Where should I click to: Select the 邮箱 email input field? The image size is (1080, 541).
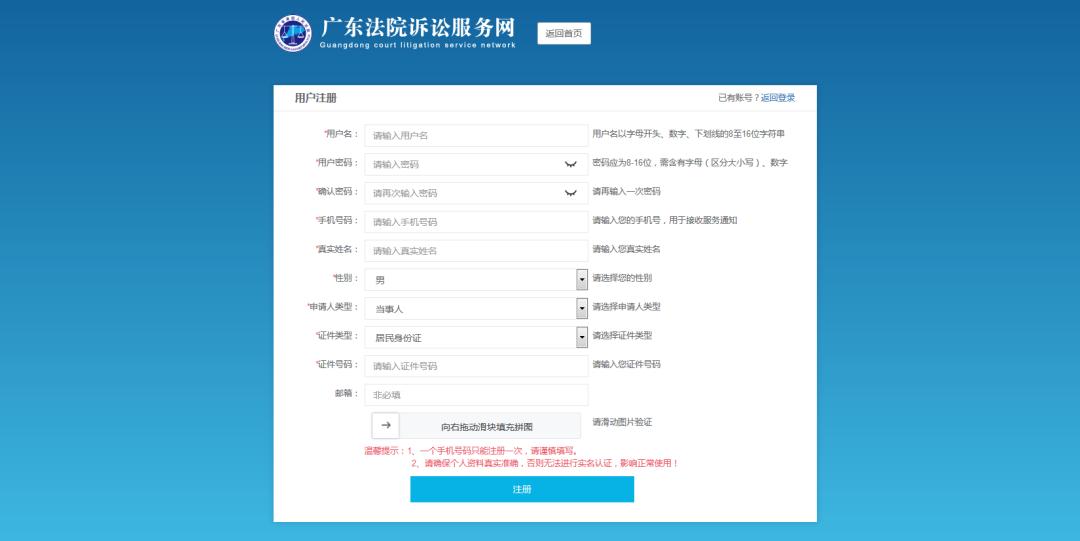coord(476,395)
